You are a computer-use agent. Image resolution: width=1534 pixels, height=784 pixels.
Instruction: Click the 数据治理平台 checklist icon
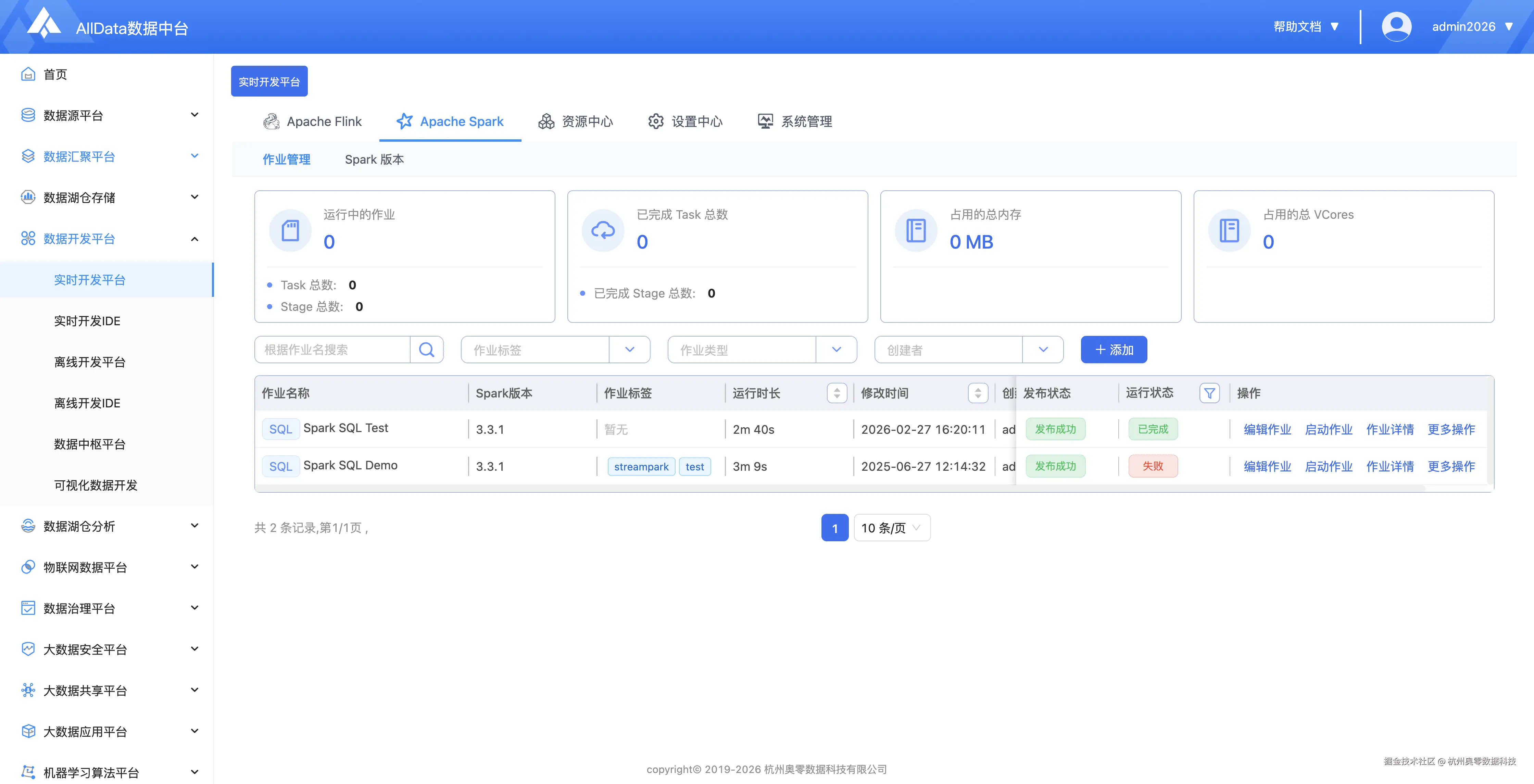(x=28, y=608)
